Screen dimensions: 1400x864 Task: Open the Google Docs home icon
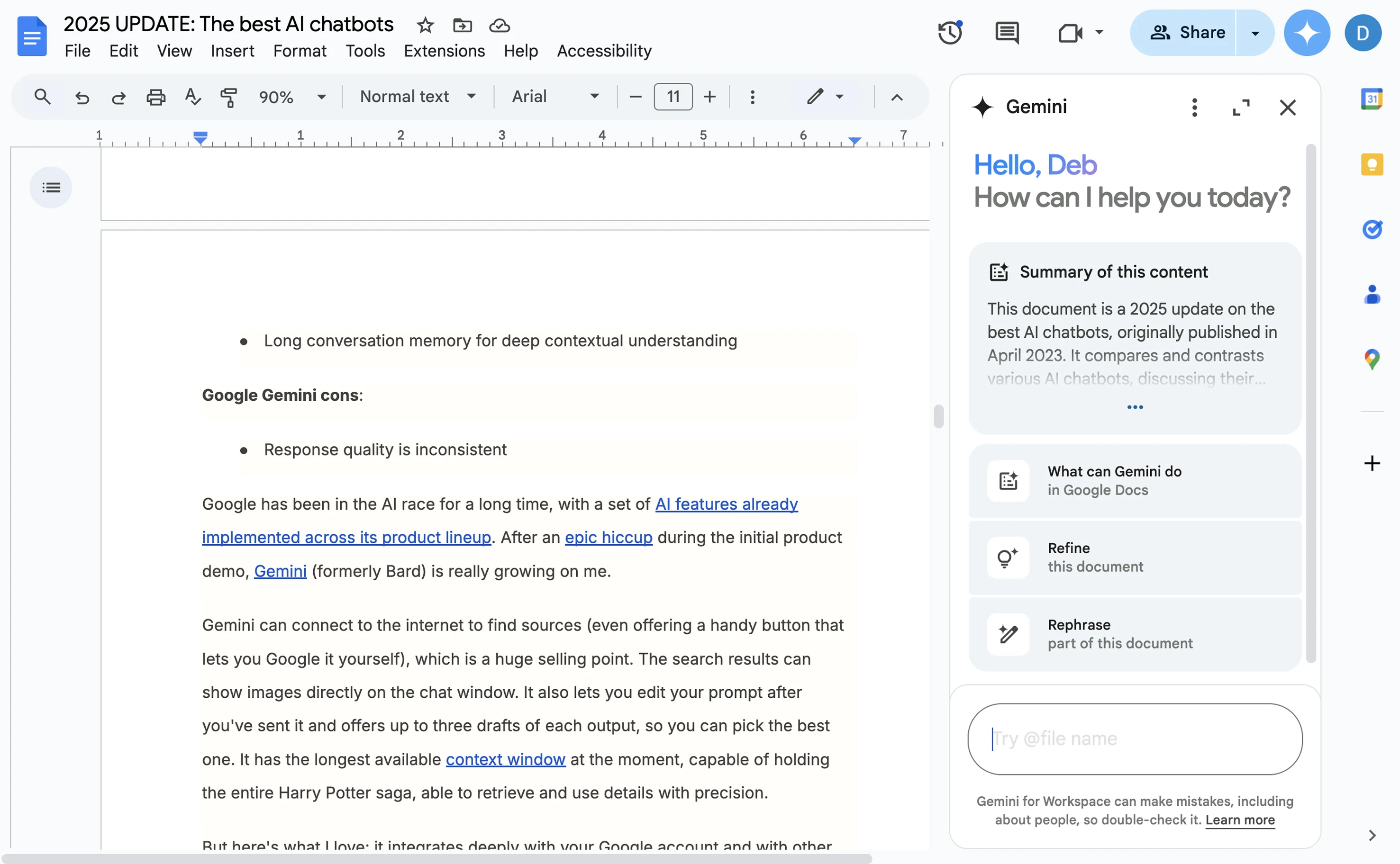tap(32, 36)
